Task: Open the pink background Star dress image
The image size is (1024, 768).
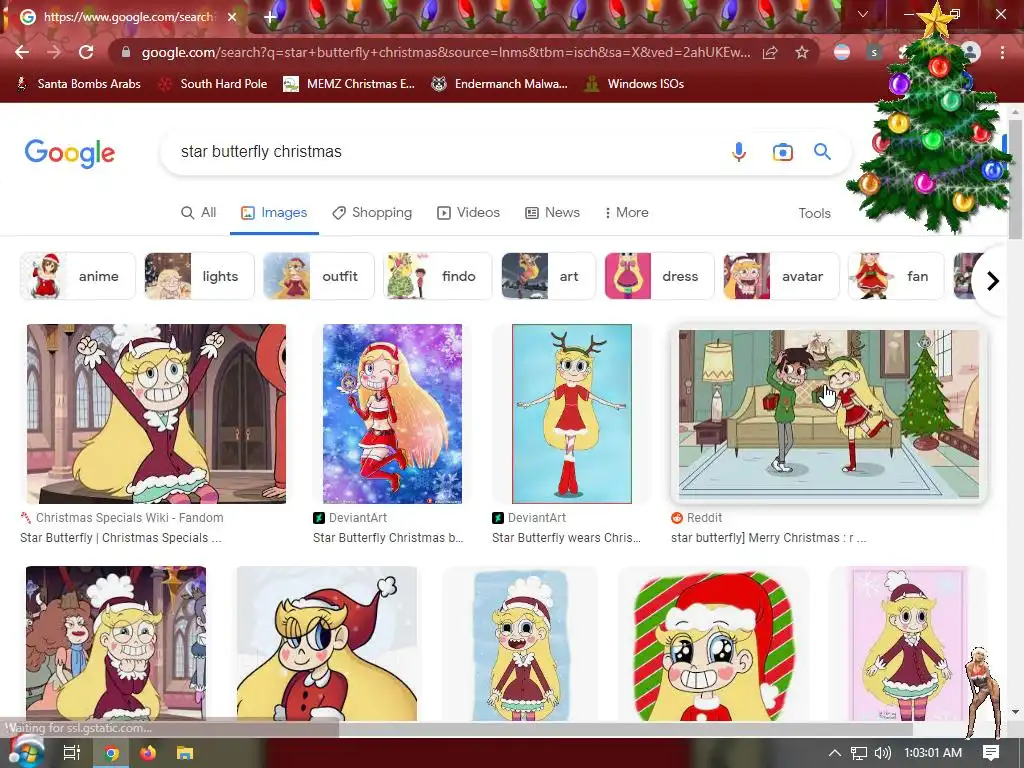Action: (x=908, y=643)
